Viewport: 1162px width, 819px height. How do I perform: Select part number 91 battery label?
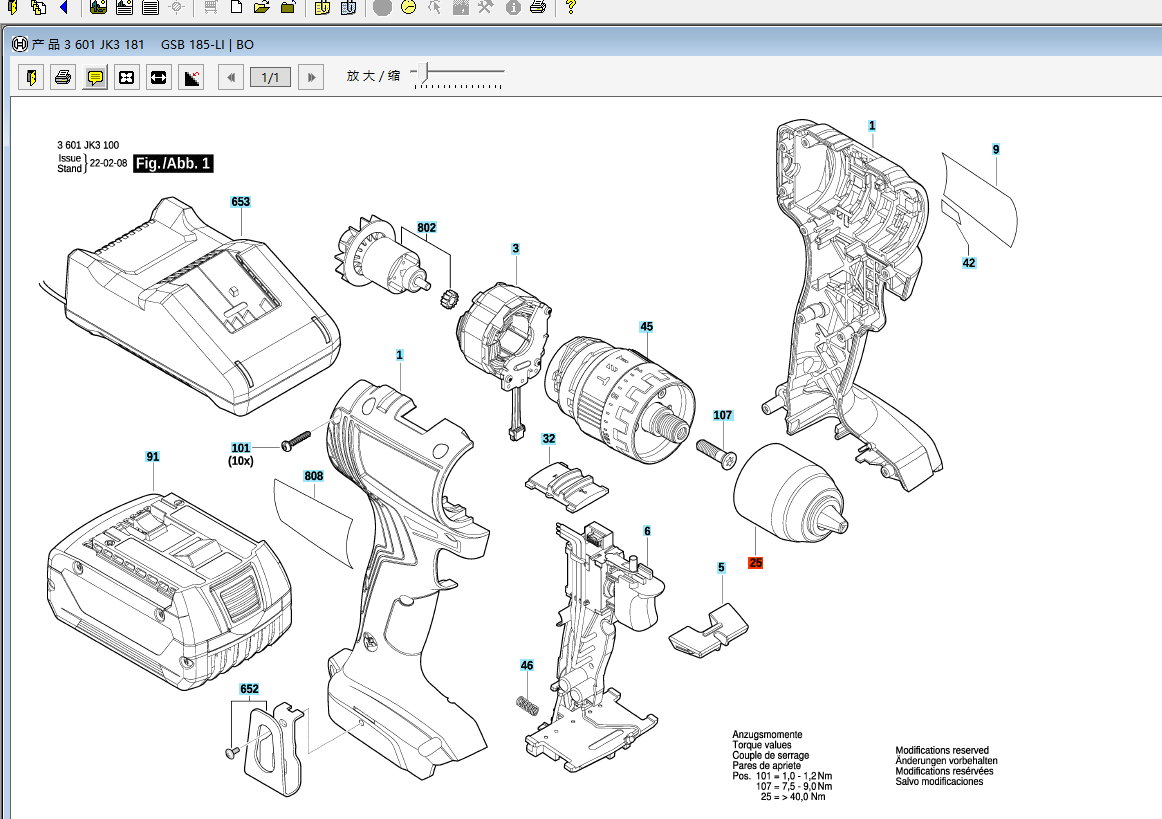pyautogui.click(x=153, y=457)
